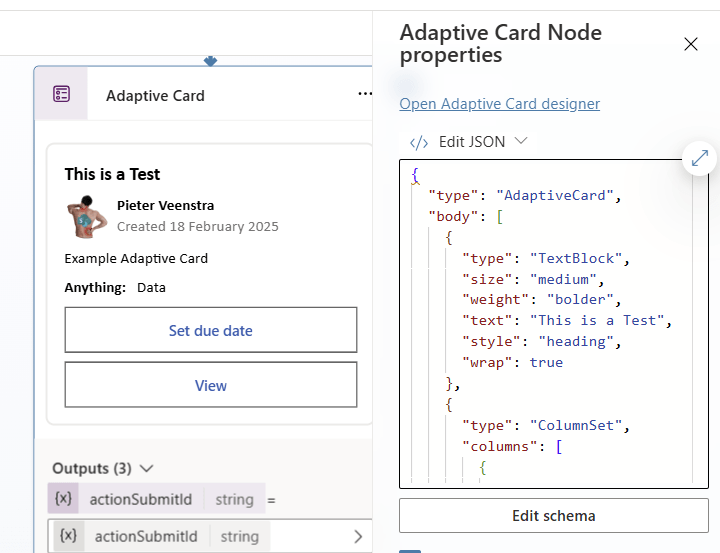This screenshot has width=720, height=553.
Task: Click the Edit schema button
Action: click(x=554, y=516)
